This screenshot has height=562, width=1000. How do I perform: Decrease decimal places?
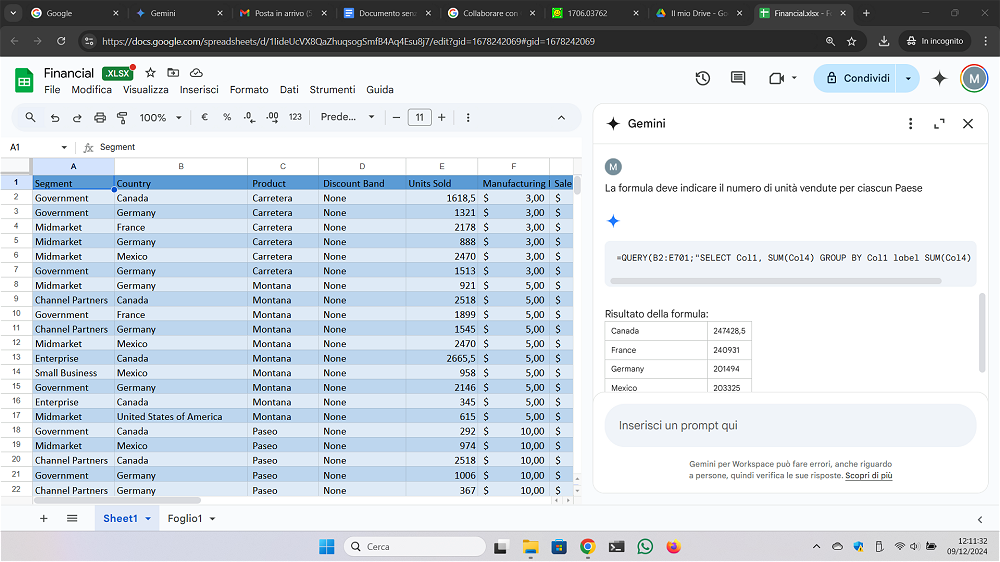click(x=249, y=117)
